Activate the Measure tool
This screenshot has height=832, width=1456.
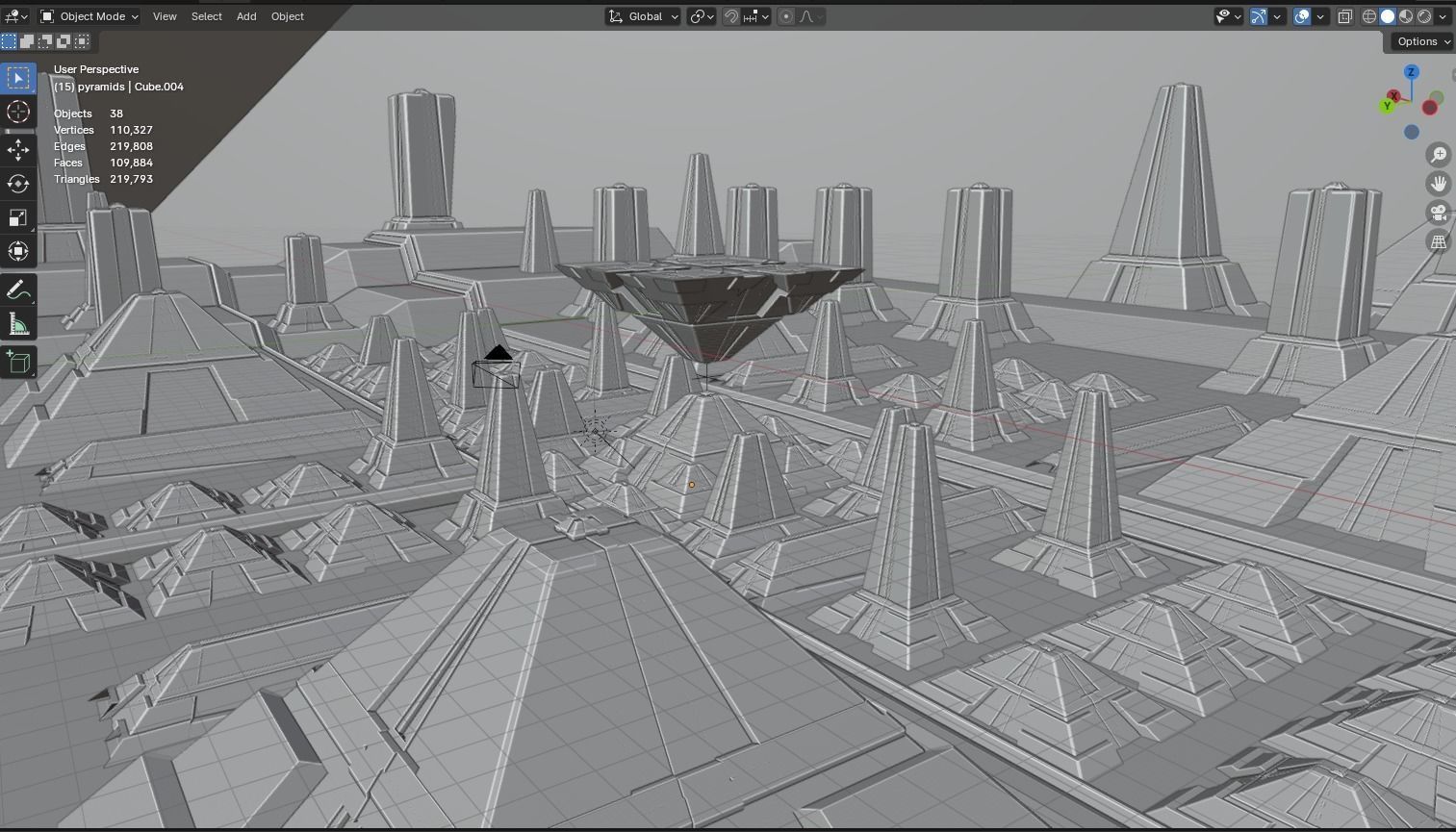click(x=18, y=324)
